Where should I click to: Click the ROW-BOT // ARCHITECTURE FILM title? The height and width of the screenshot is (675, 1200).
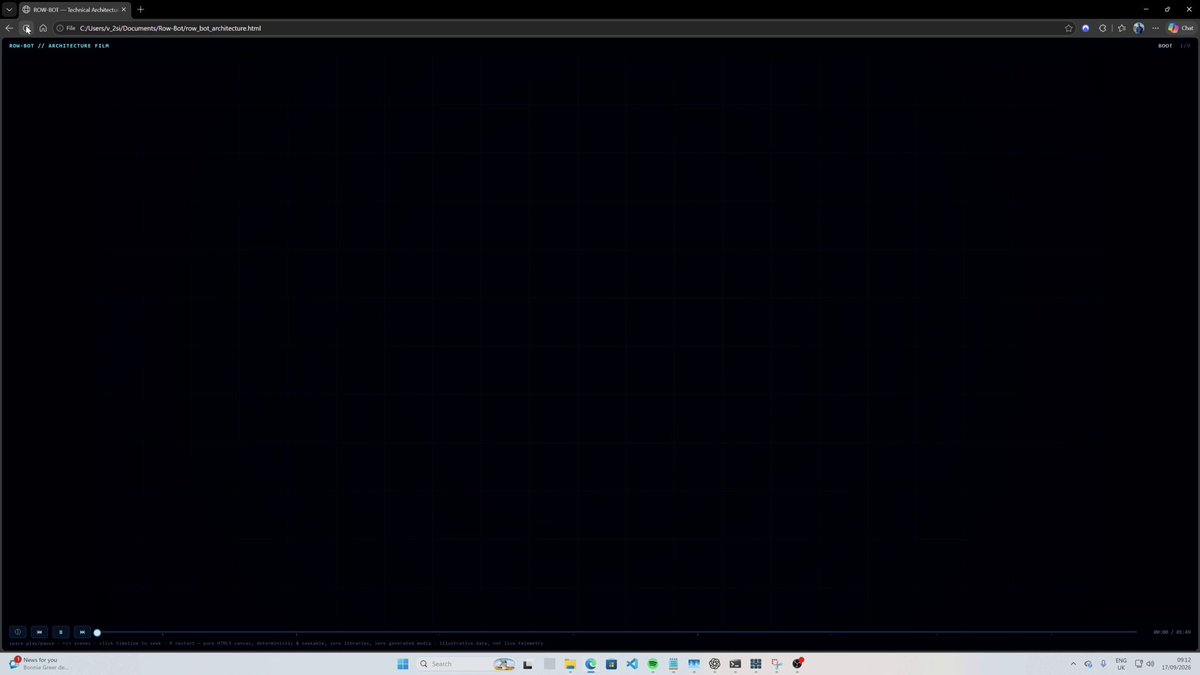[x=59, y=46]
